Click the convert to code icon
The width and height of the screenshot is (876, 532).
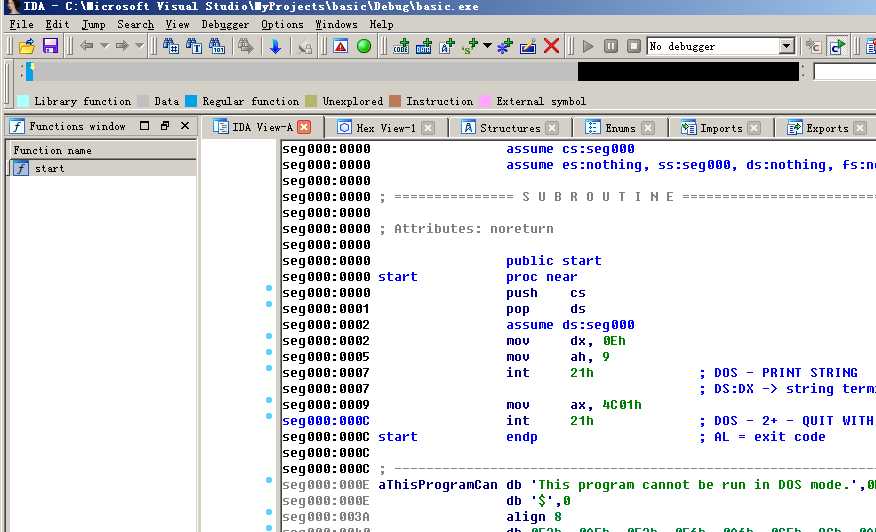pos(401,46)
